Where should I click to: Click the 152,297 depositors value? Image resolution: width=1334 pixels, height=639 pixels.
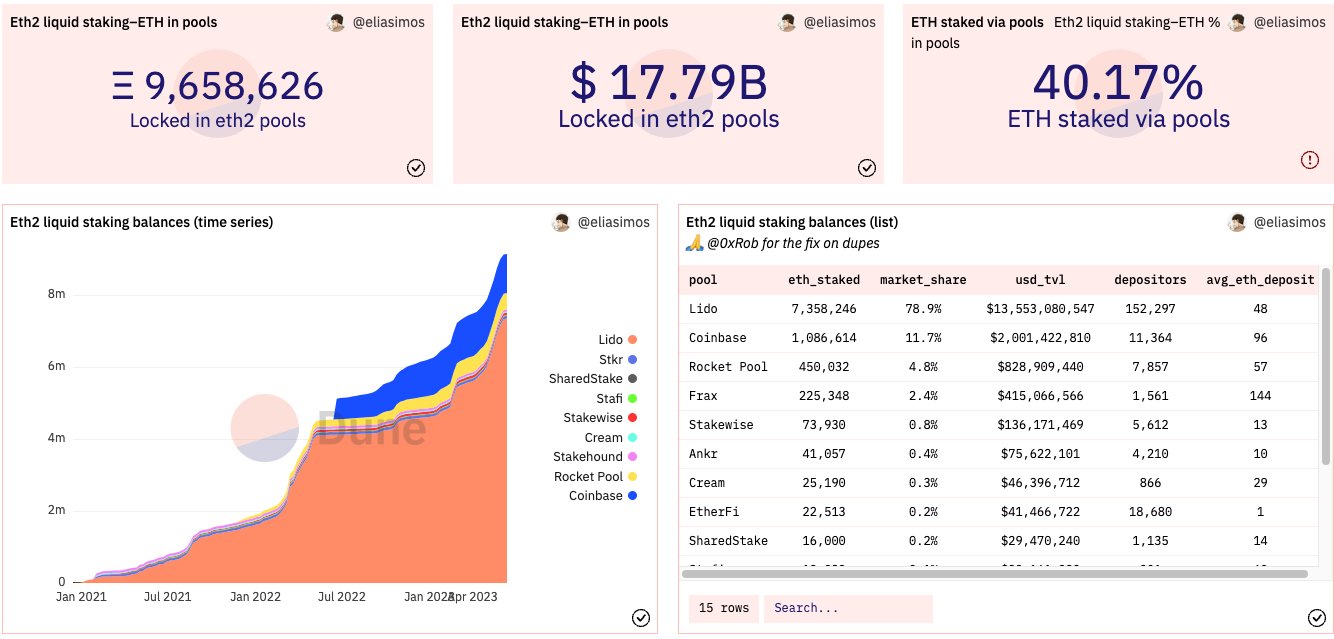[x=1150, y=309]
